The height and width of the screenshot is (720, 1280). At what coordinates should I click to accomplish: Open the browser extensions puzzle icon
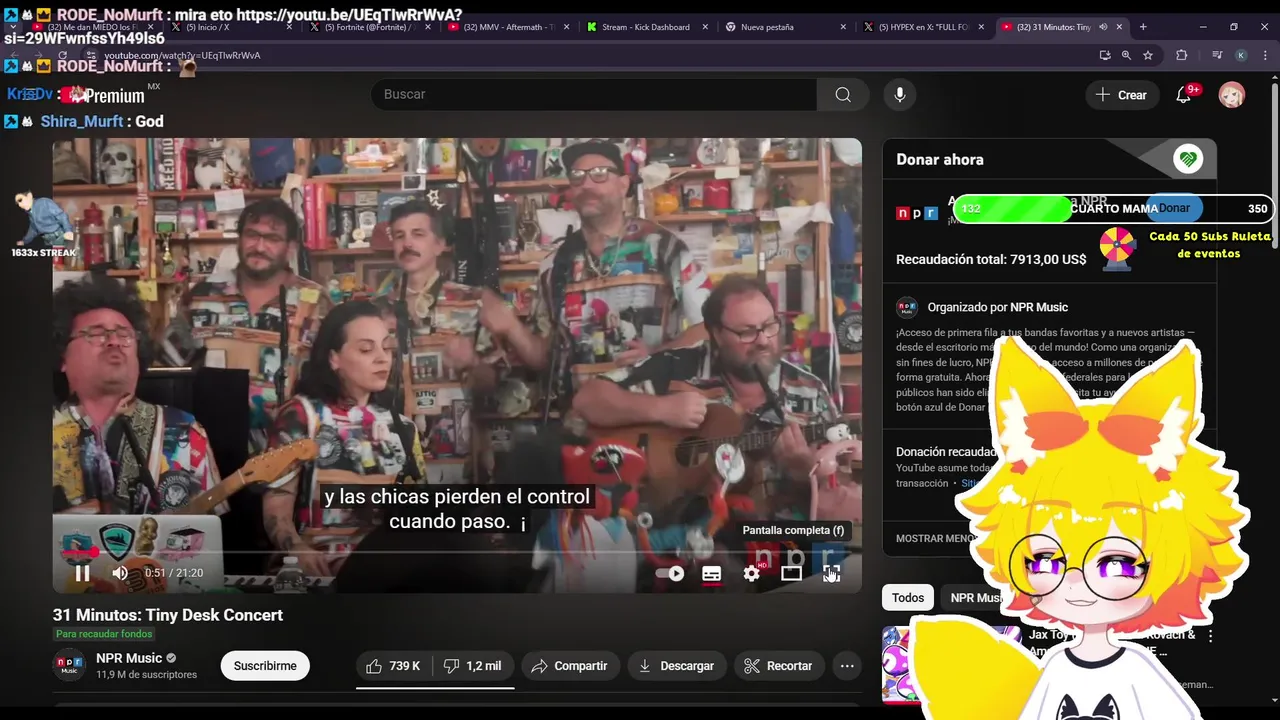click(x=1181, y=55)
